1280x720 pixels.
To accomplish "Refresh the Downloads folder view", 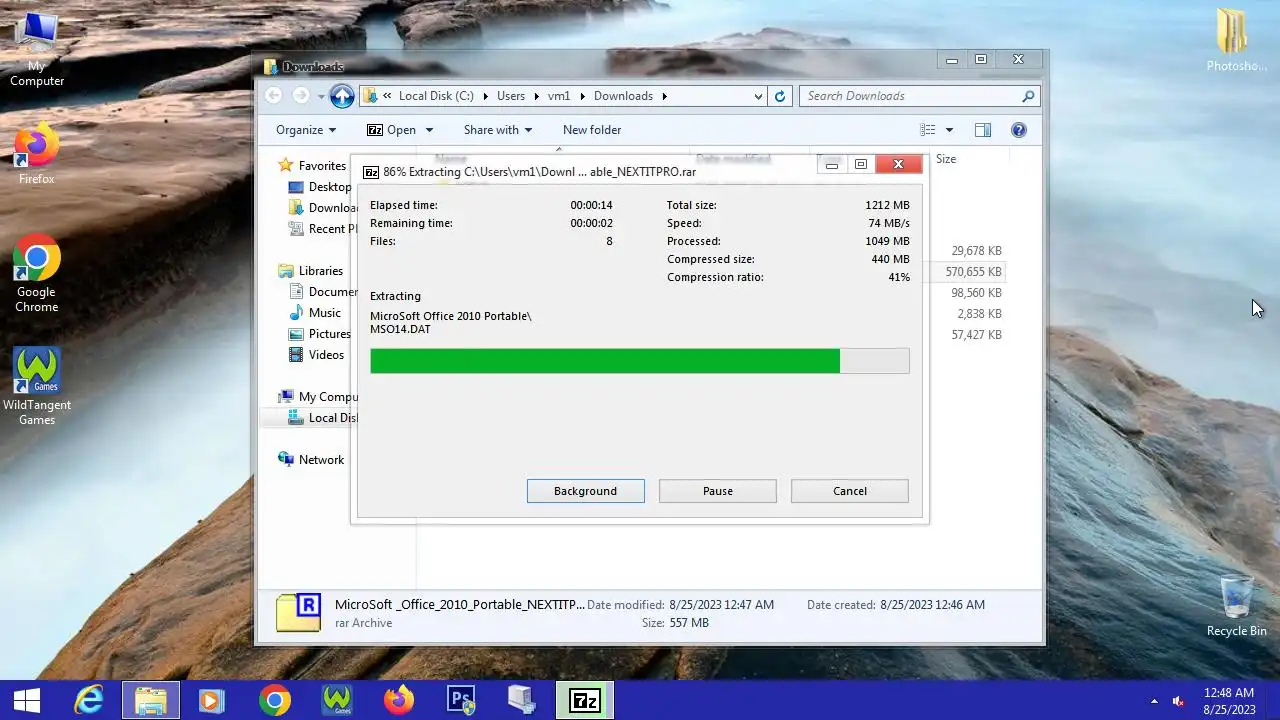I will click(781, 96).
